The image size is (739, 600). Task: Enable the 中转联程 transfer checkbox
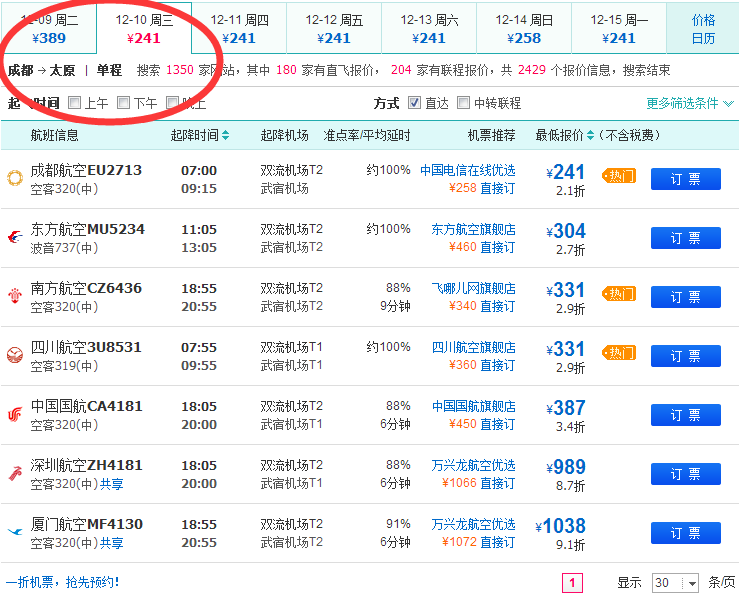(x=464, y=103)
